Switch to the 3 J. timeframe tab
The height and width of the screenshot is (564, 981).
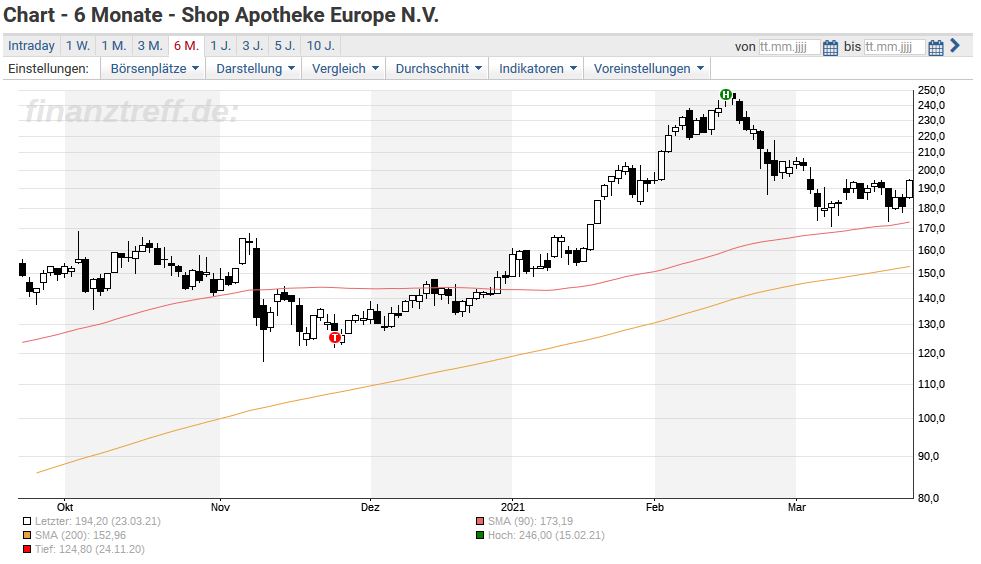(253, 46)
